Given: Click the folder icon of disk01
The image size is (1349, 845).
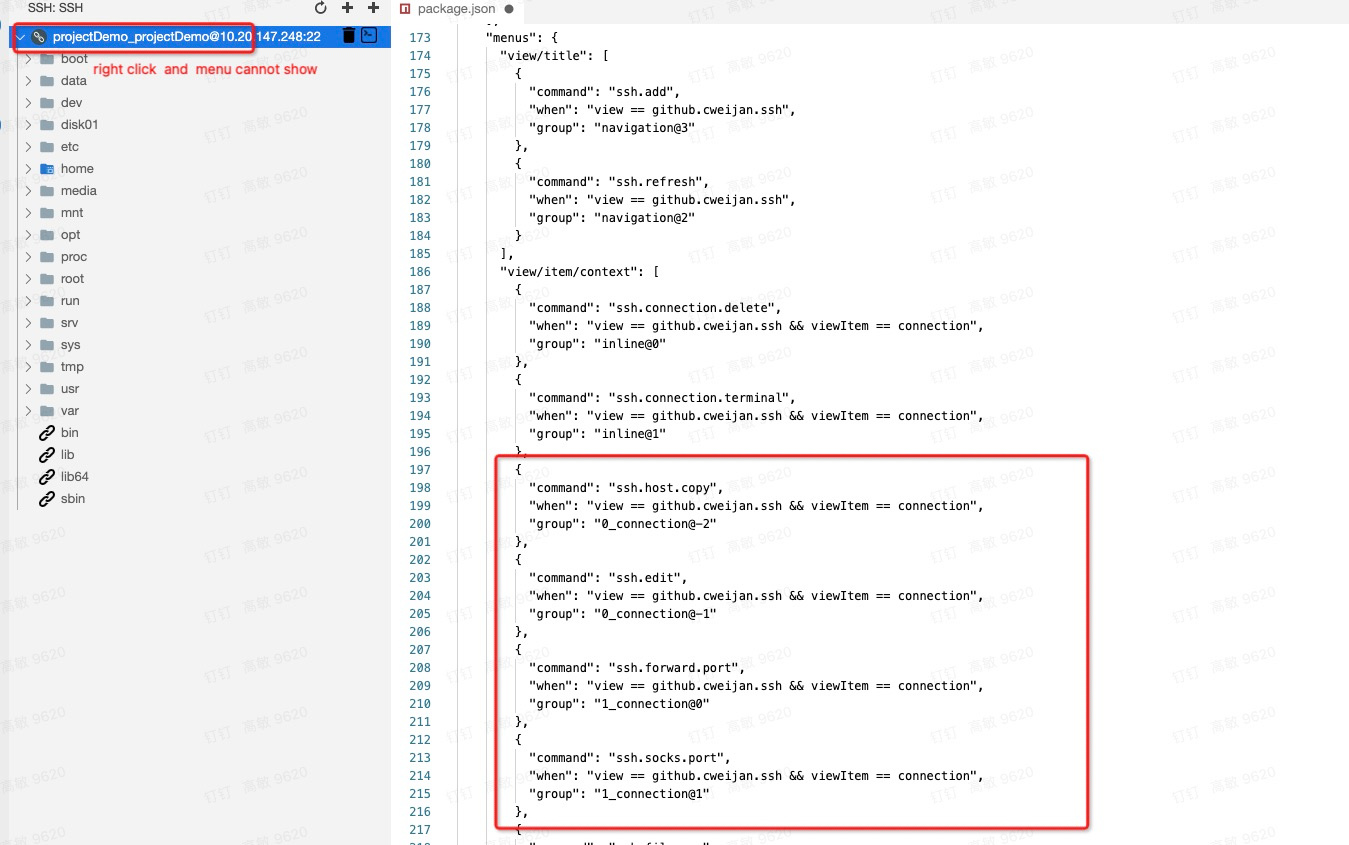Looking at the screenshot, I should pyautogui.click(x=46, y=125).
